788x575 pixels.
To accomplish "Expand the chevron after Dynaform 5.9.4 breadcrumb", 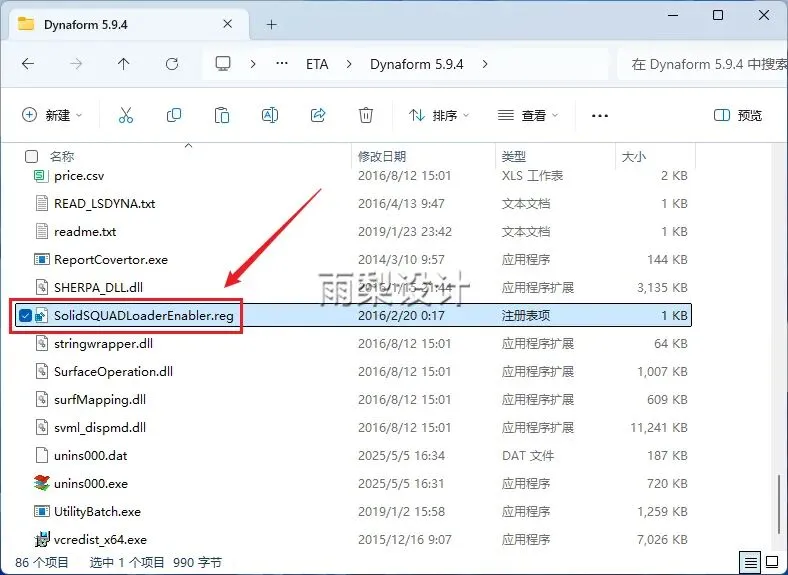I will [x=484, y=64].
